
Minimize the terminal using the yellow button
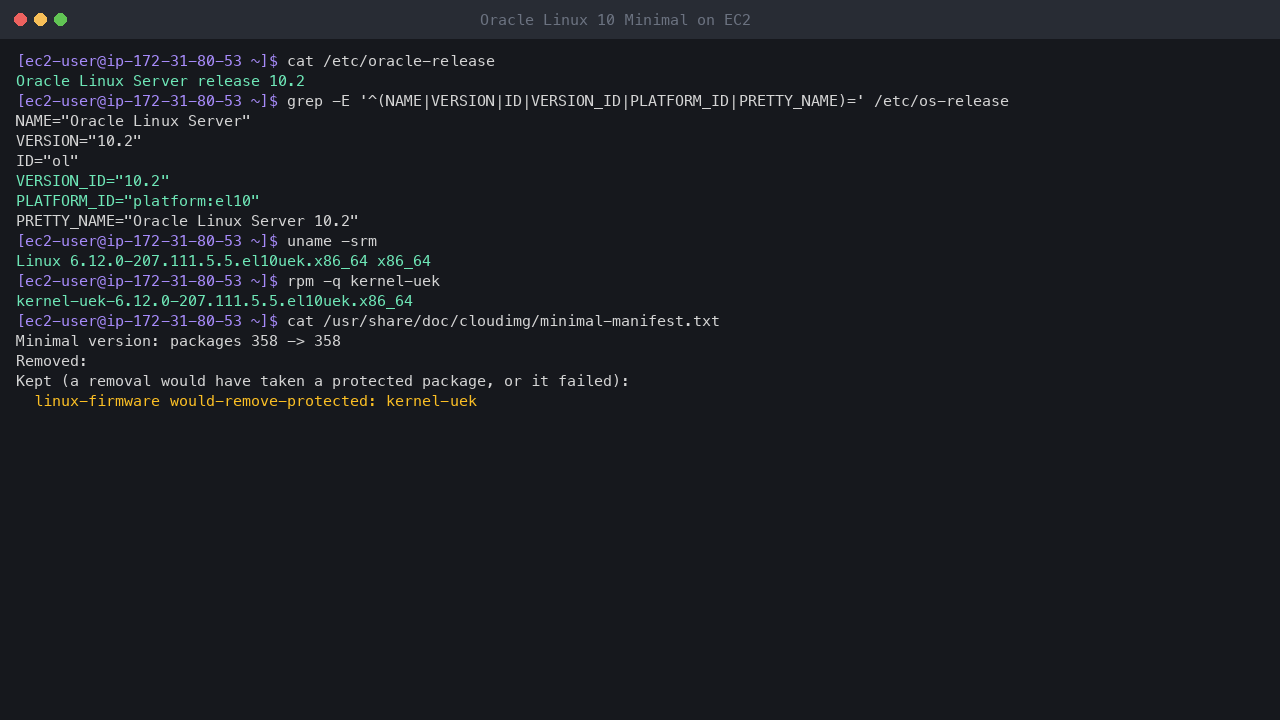point(40,20)
